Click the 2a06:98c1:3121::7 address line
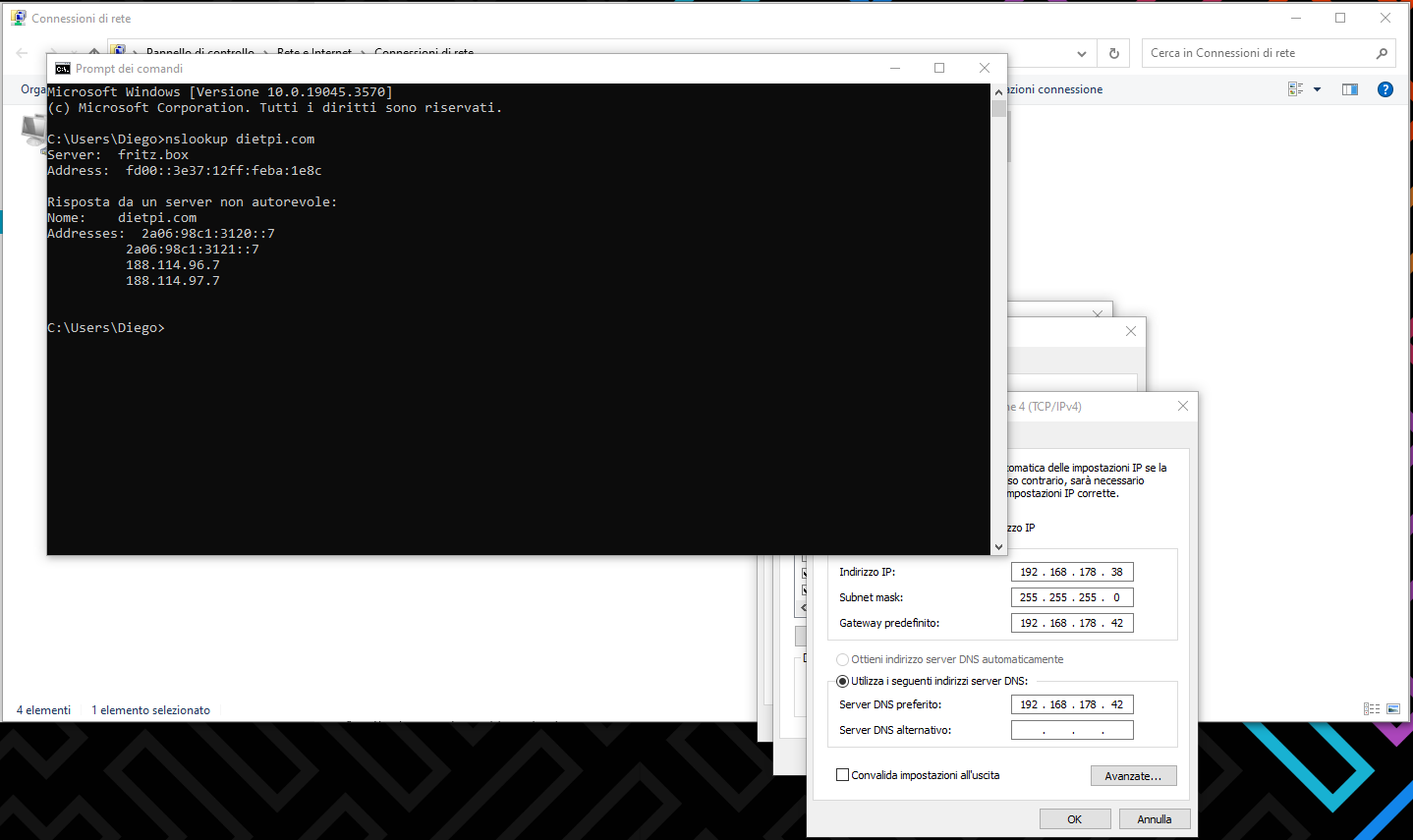 coord(193,250)
